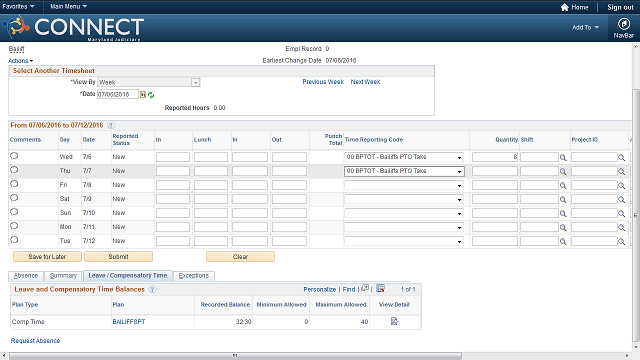The height and width of the screenshot is (360, 640).
Task: Click the download grid icon in balances header
Action: pos(380,289)
